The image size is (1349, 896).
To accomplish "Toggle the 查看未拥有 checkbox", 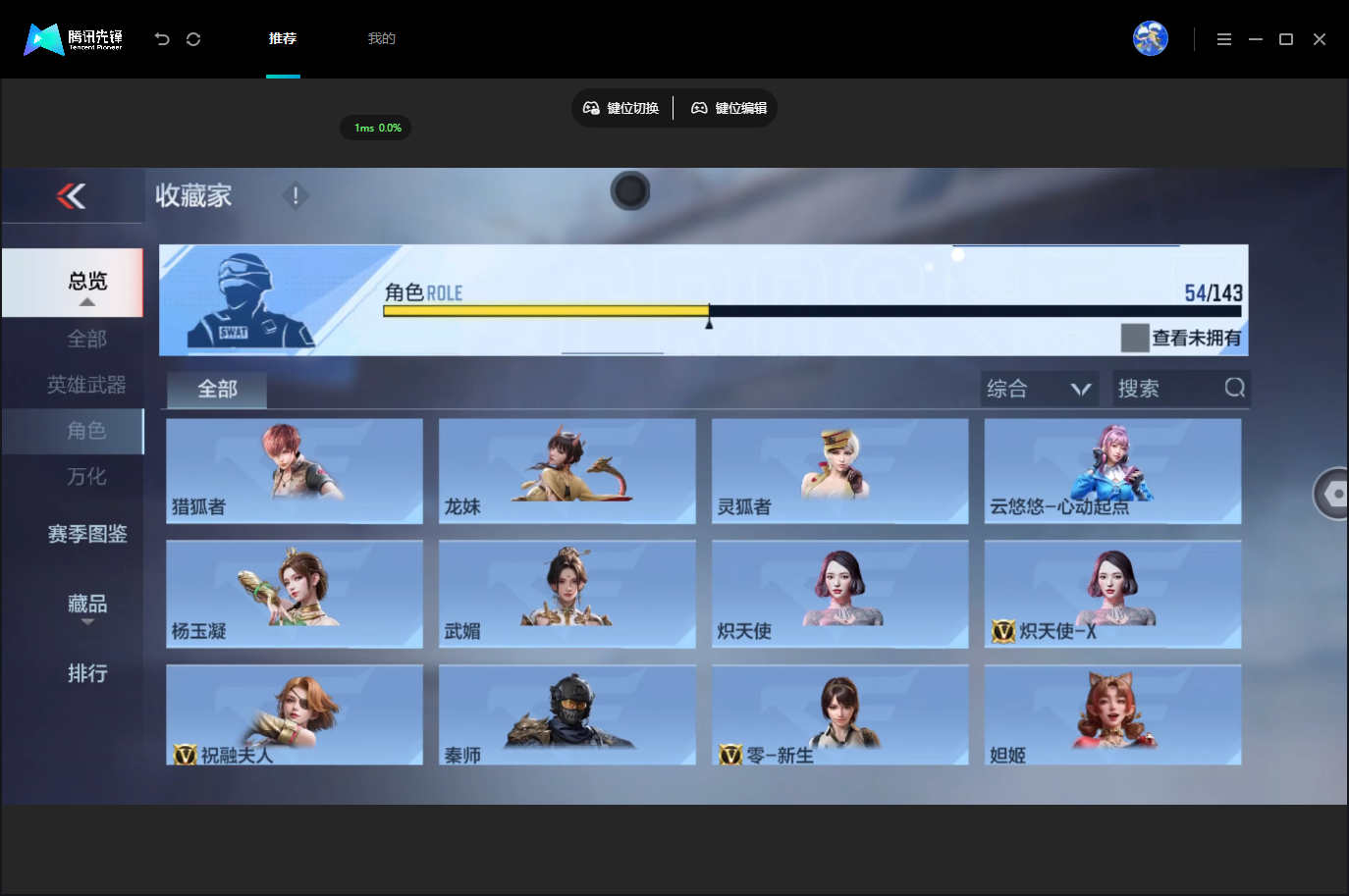I will [x=1135, y=338].
